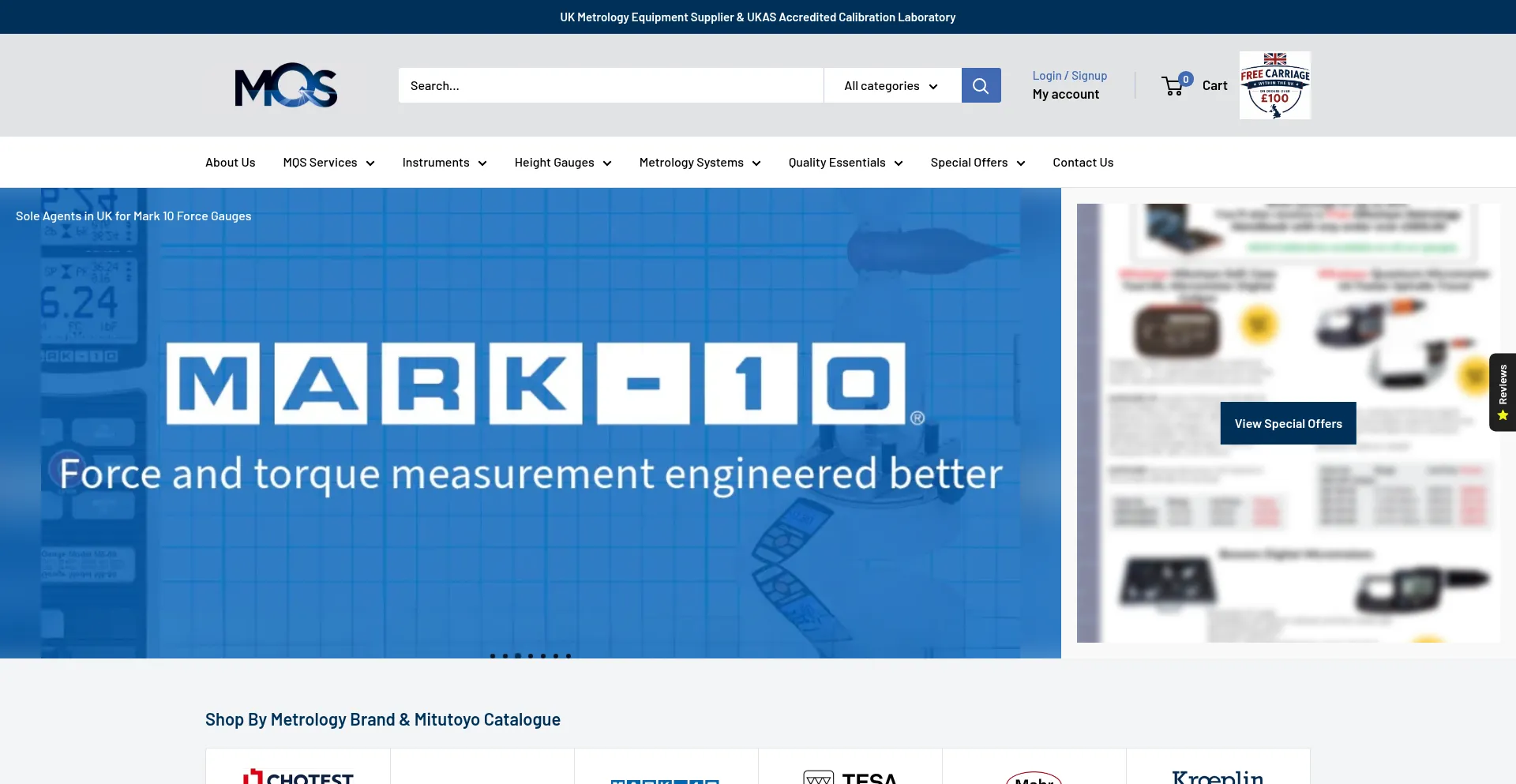Image resolution: width=1516 pixels, height=784 pixels.
Task: Click 'Shop By Metrology Brand & Mitutoyo Catalogue' heading
Action: coord(383,719)
